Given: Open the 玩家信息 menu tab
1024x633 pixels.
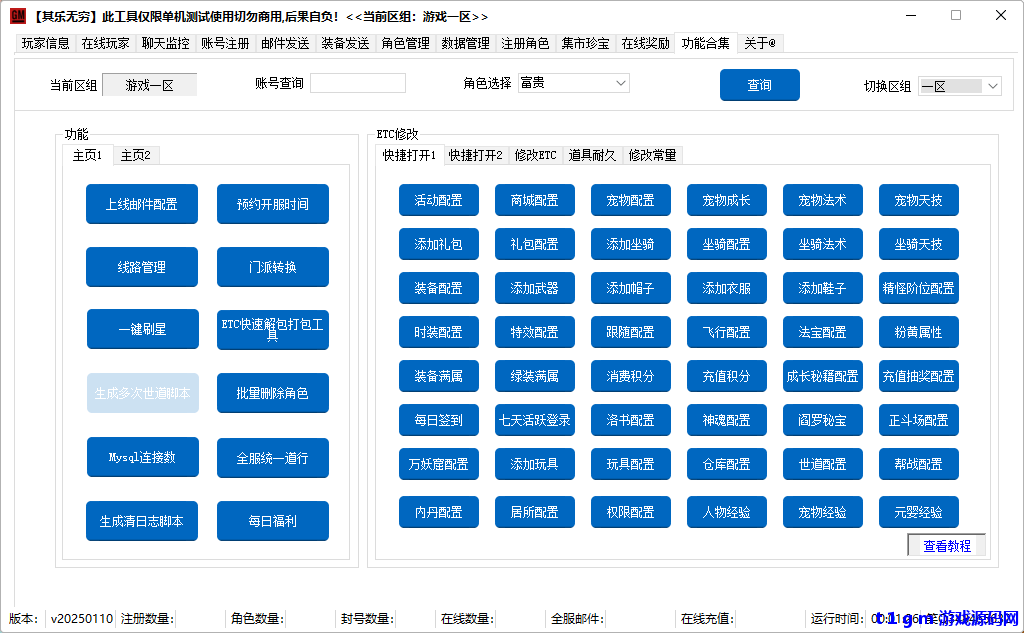Looking at the screenshot, I should coord(45,43).
